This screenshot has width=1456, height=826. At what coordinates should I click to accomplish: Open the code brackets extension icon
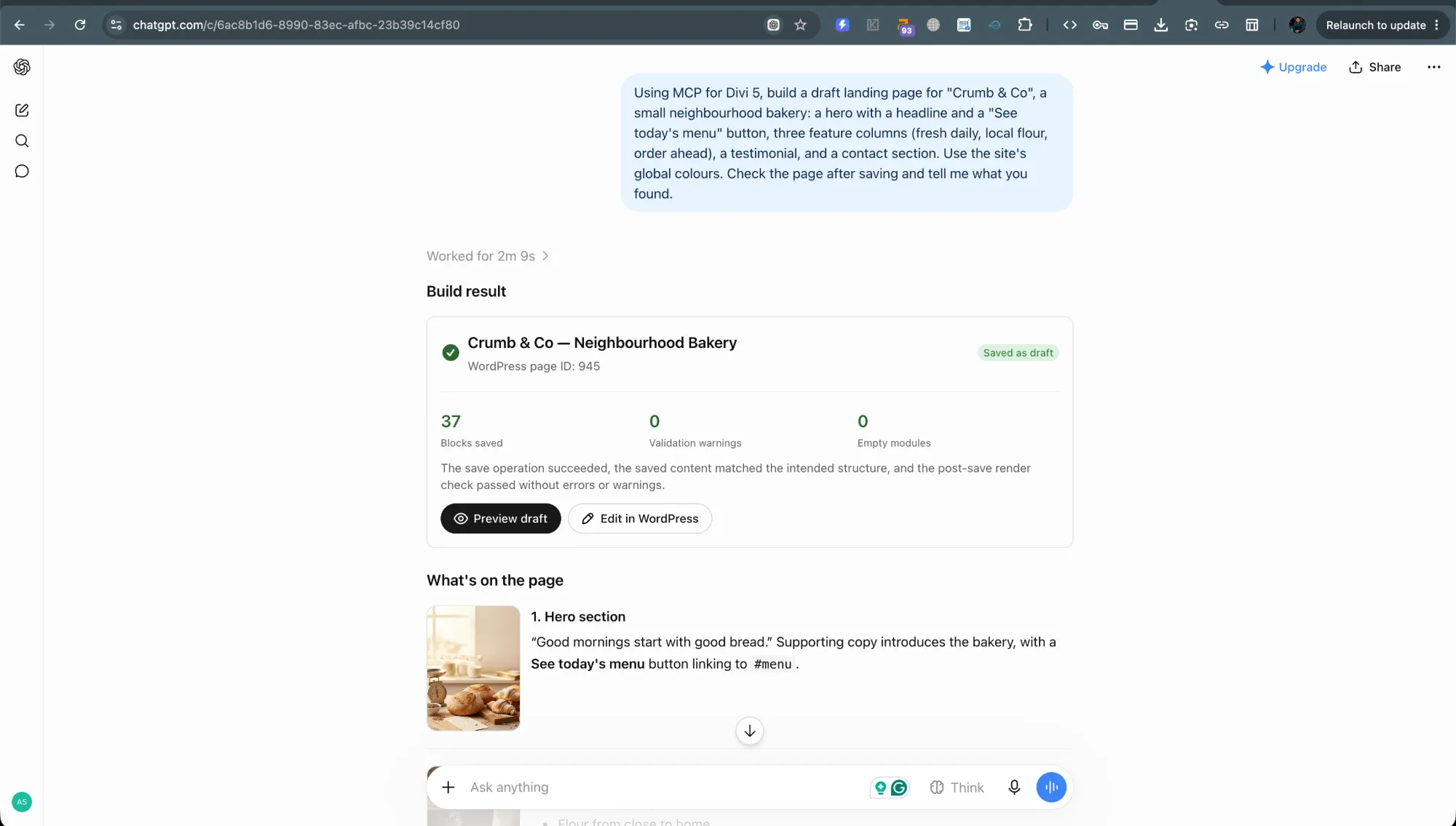1069,25
